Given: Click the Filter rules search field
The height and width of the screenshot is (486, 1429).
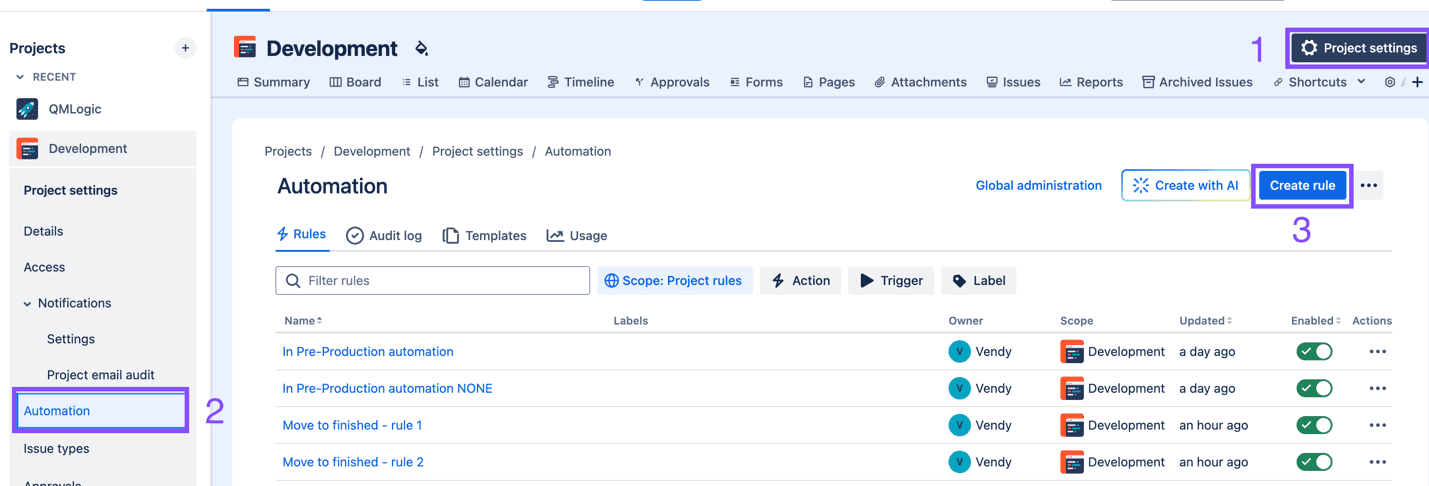Looking at the screenshot, I should (432, 281).
